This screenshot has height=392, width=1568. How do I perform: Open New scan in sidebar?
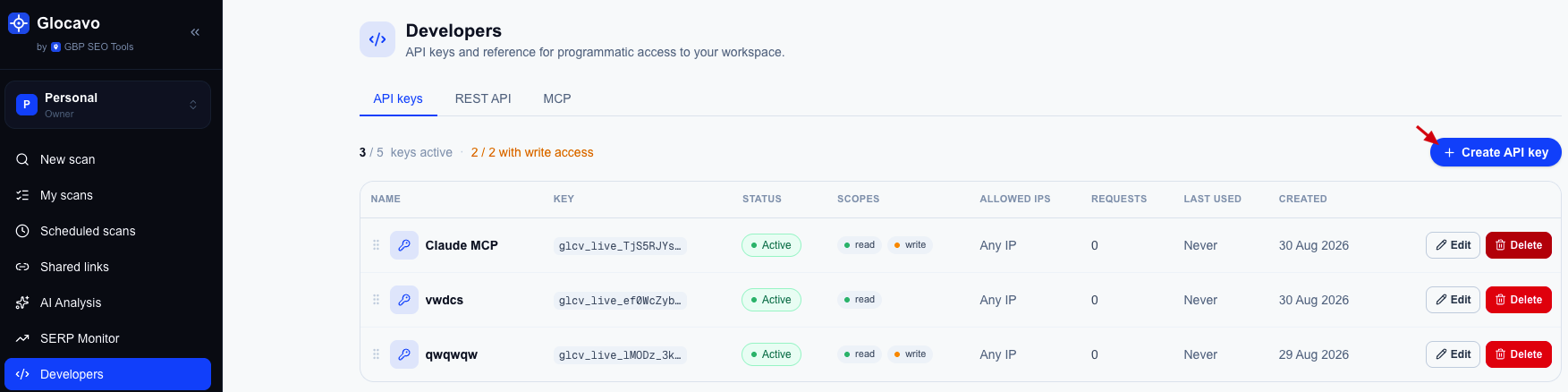click(108, 159)
